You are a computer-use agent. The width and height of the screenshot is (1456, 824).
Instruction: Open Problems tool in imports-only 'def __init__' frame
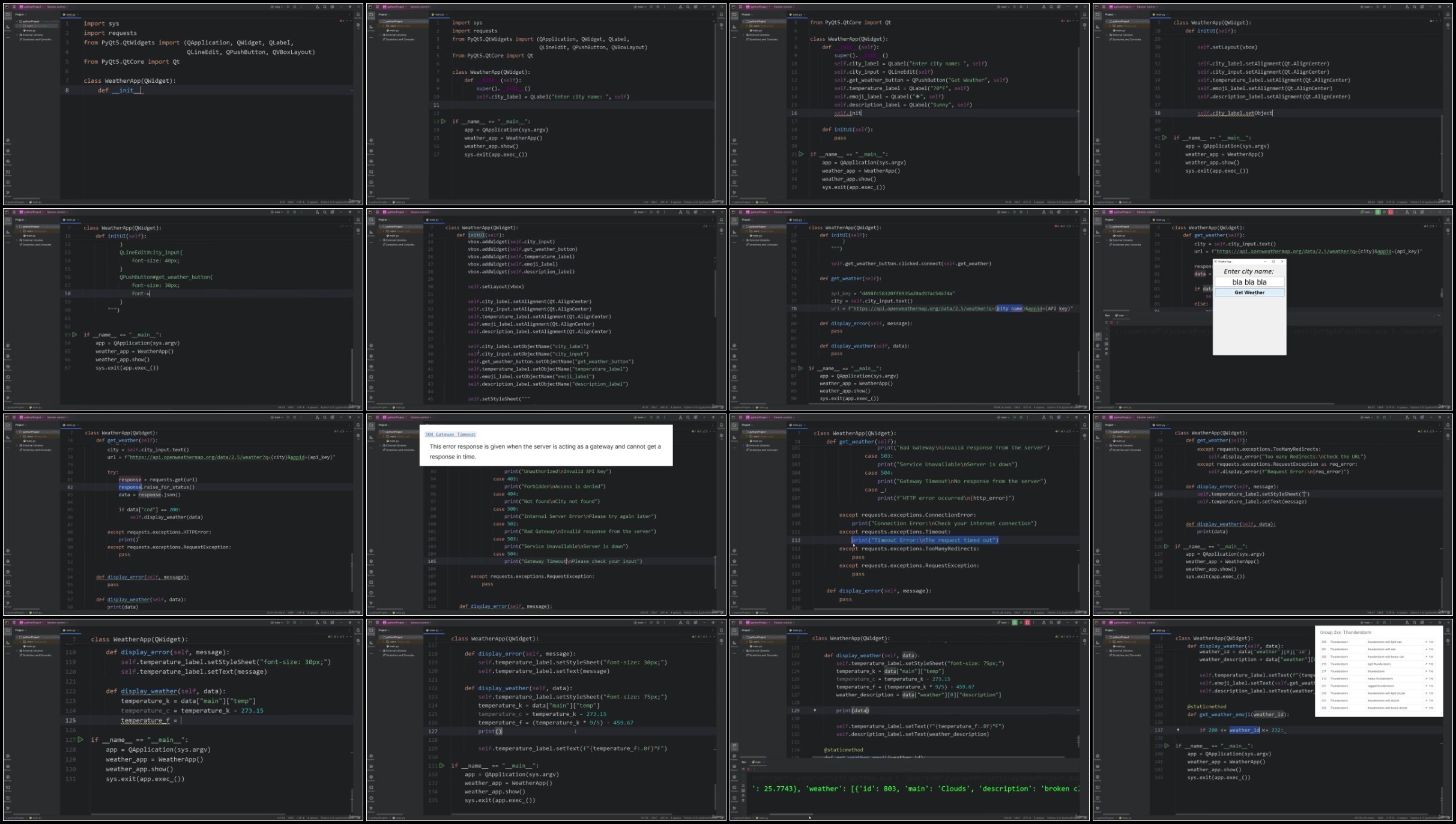point(8,182)
